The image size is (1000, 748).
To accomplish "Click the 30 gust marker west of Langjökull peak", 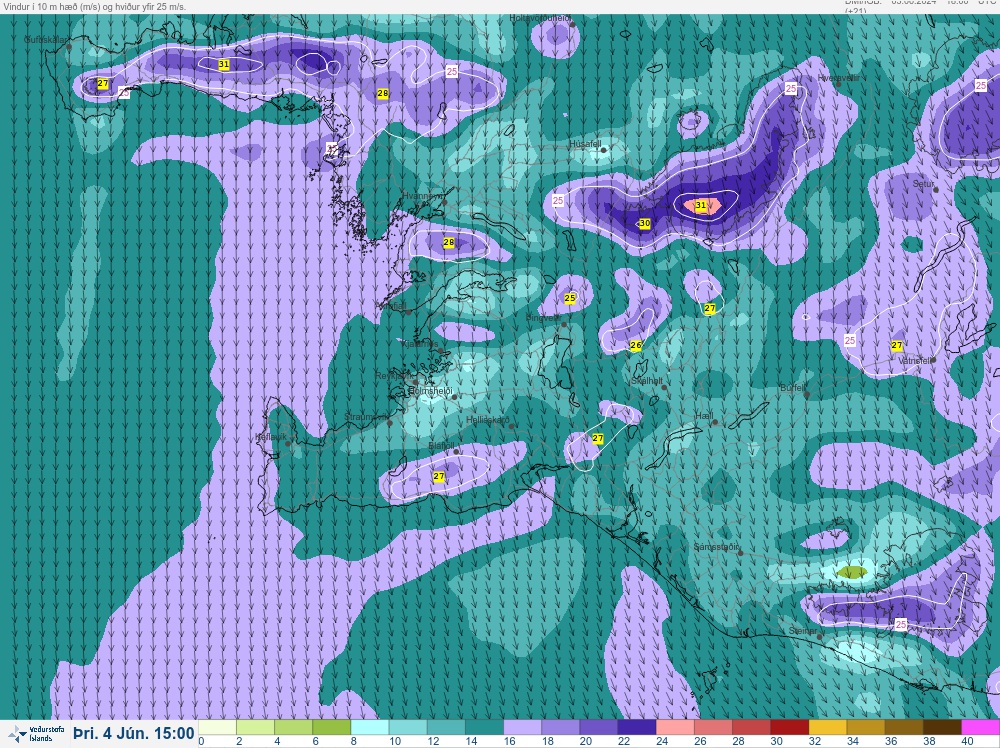I will 644,224.
